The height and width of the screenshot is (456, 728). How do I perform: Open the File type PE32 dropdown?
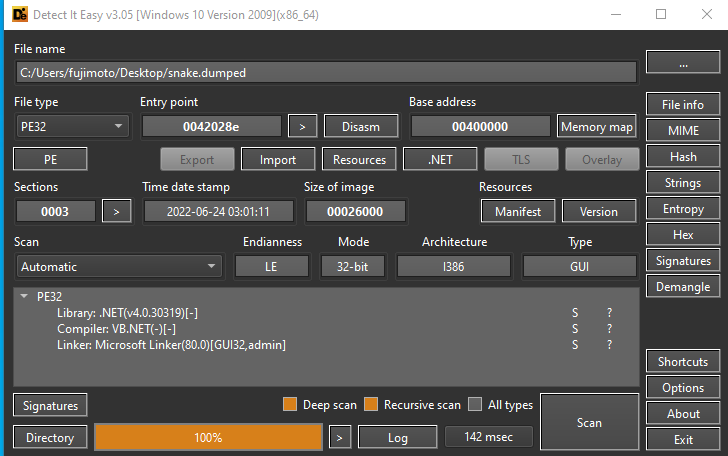72,126
